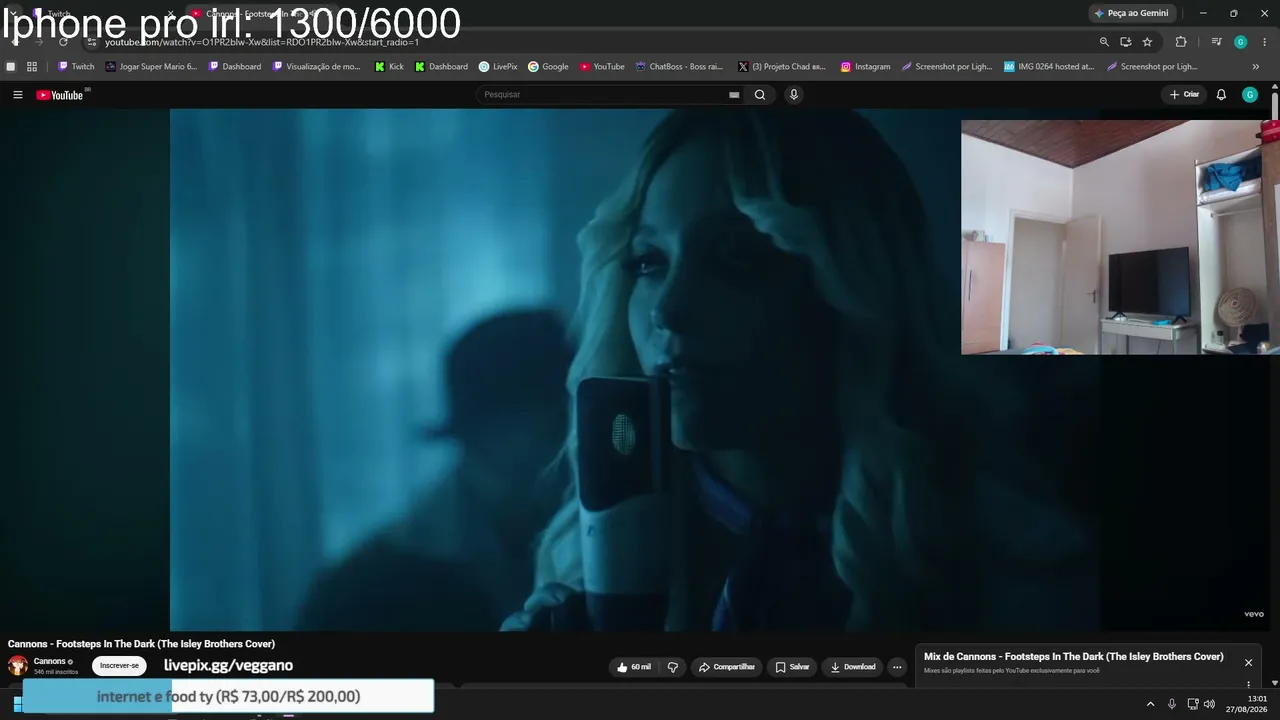Open the Chrome extensions puzzle icon
Screen dimensions: 1280x720
coord(1181,42)
